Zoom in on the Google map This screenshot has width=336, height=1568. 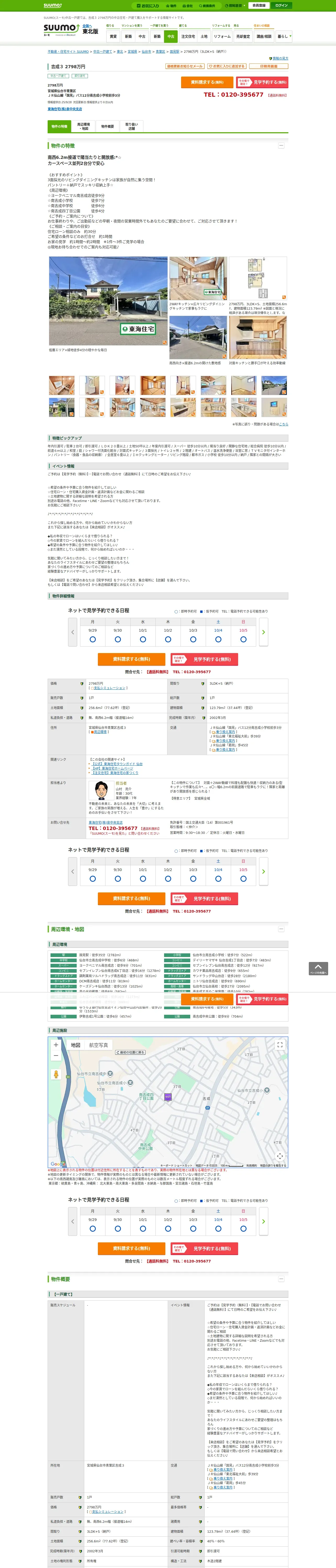pos(56,1045)
